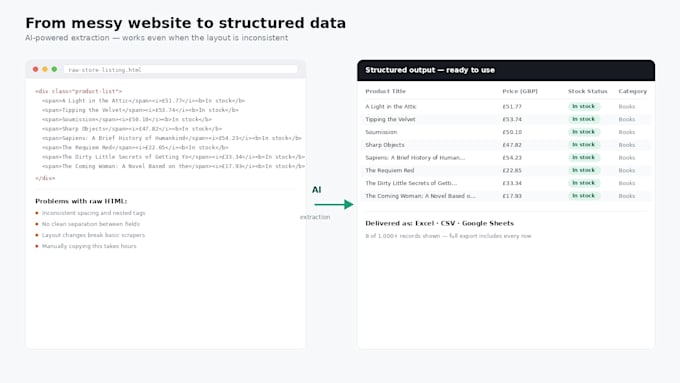Click 'Soumission' table cell
Screen dimensions: 680x383
381,132
